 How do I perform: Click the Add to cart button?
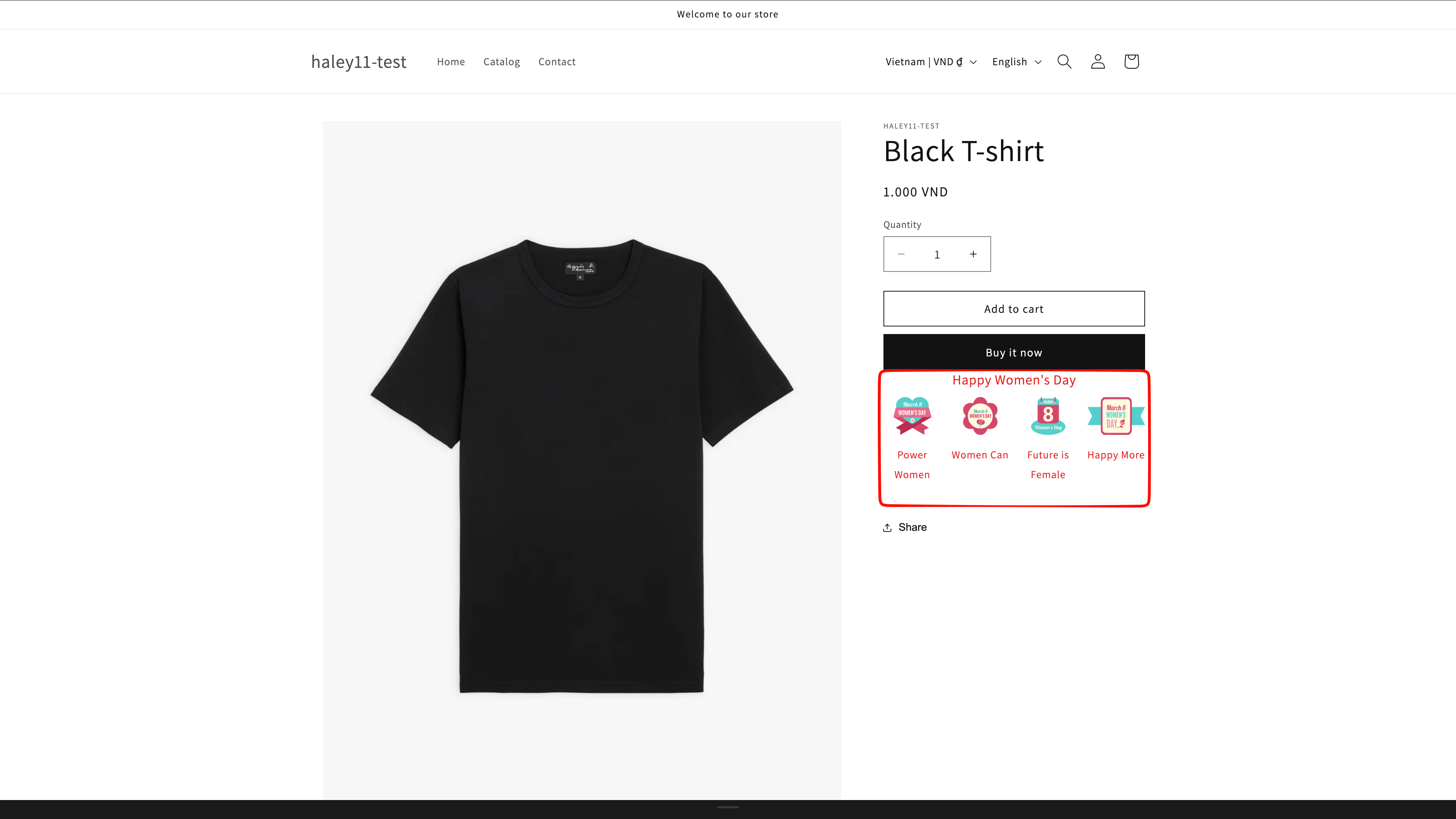click(1014, 309)
